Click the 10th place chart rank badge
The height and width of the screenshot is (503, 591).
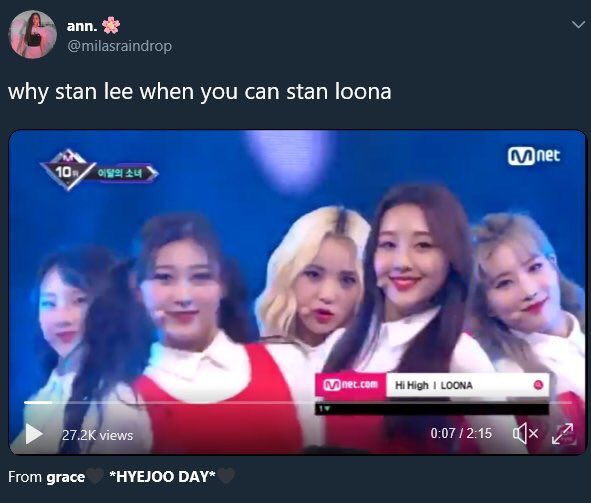point(68,171)
